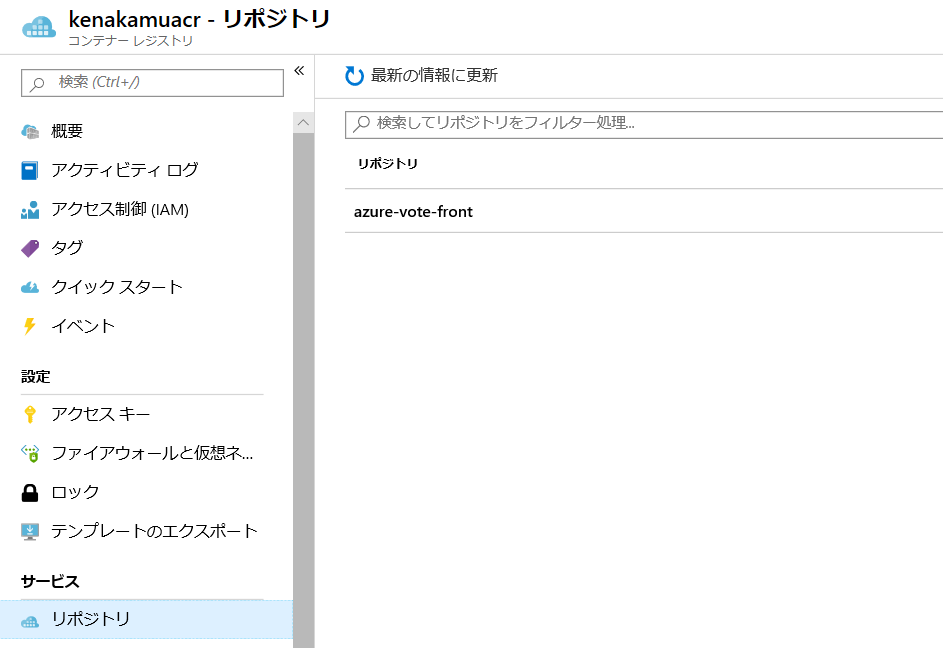
Task: Open the 概要 (Overview) page
Action: pos(70,130)
